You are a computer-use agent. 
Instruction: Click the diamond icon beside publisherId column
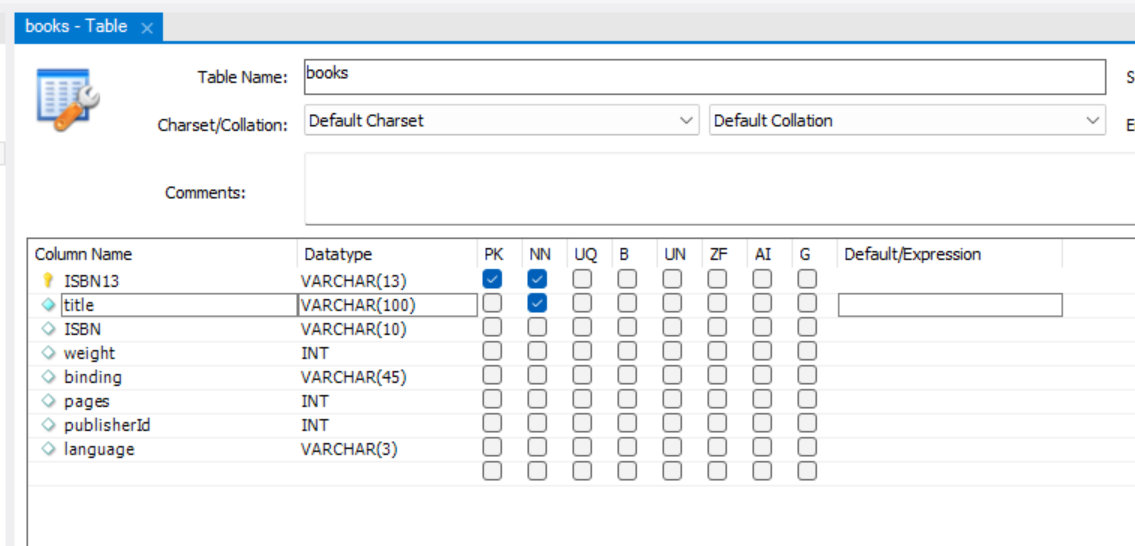48,425
